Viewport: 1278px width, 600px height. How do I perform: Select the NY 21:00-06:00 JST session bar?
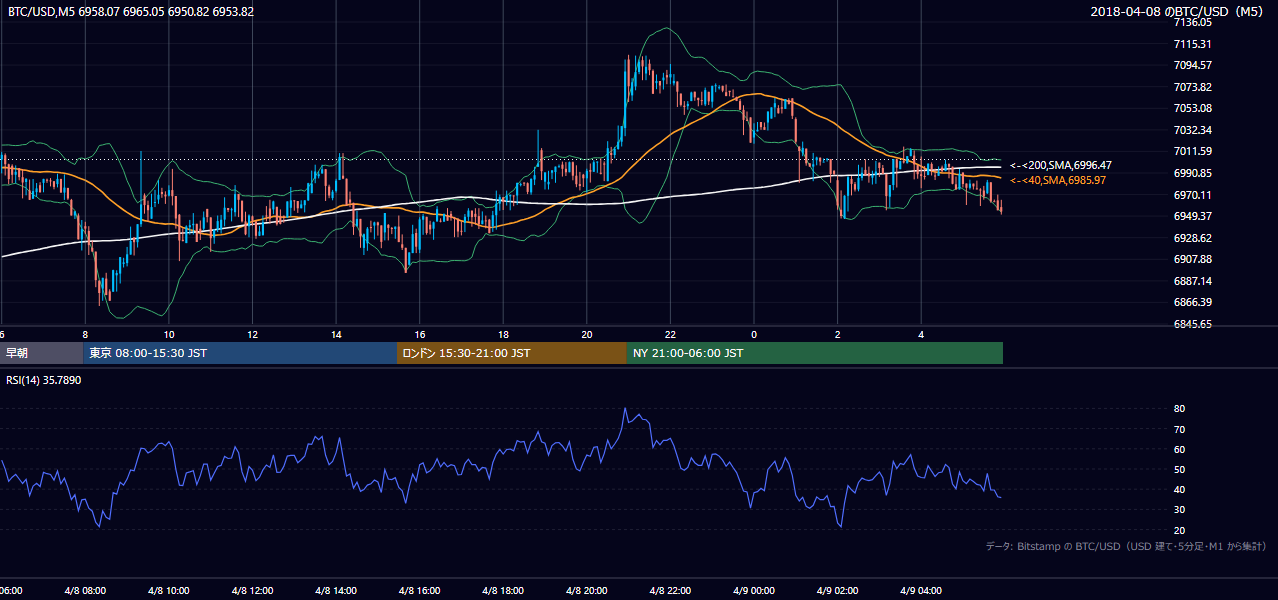tap(815, 353)
